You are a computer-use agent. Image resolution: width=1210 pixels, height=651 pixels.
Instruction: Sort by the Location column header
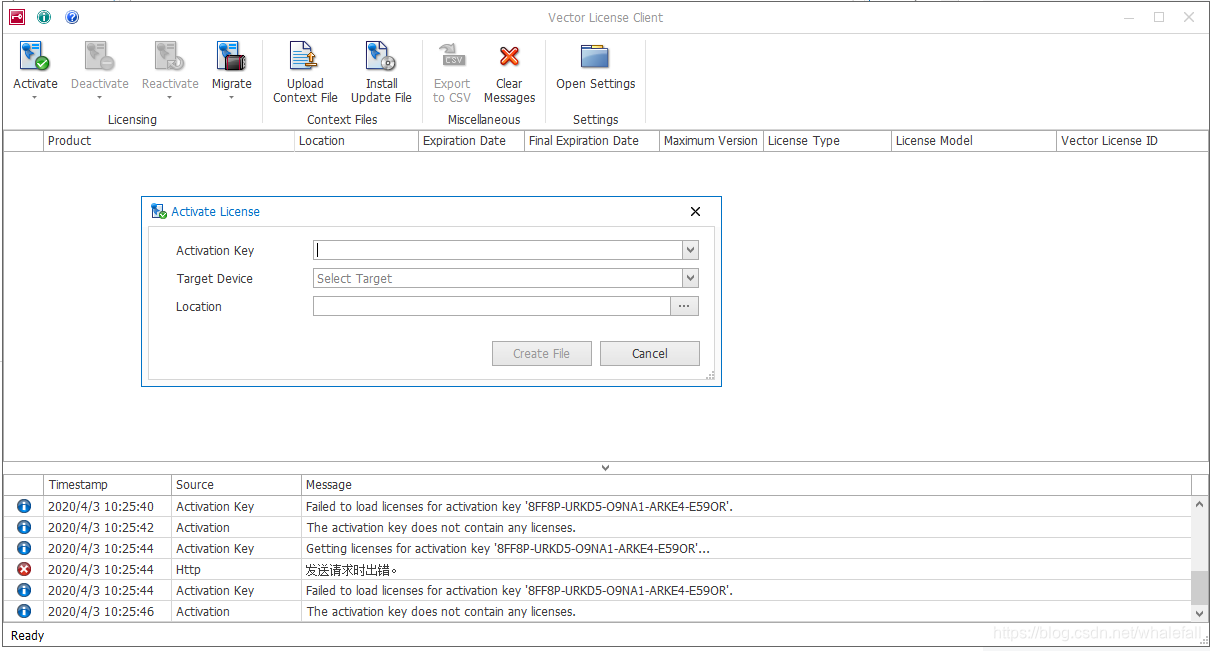(357, 141)
